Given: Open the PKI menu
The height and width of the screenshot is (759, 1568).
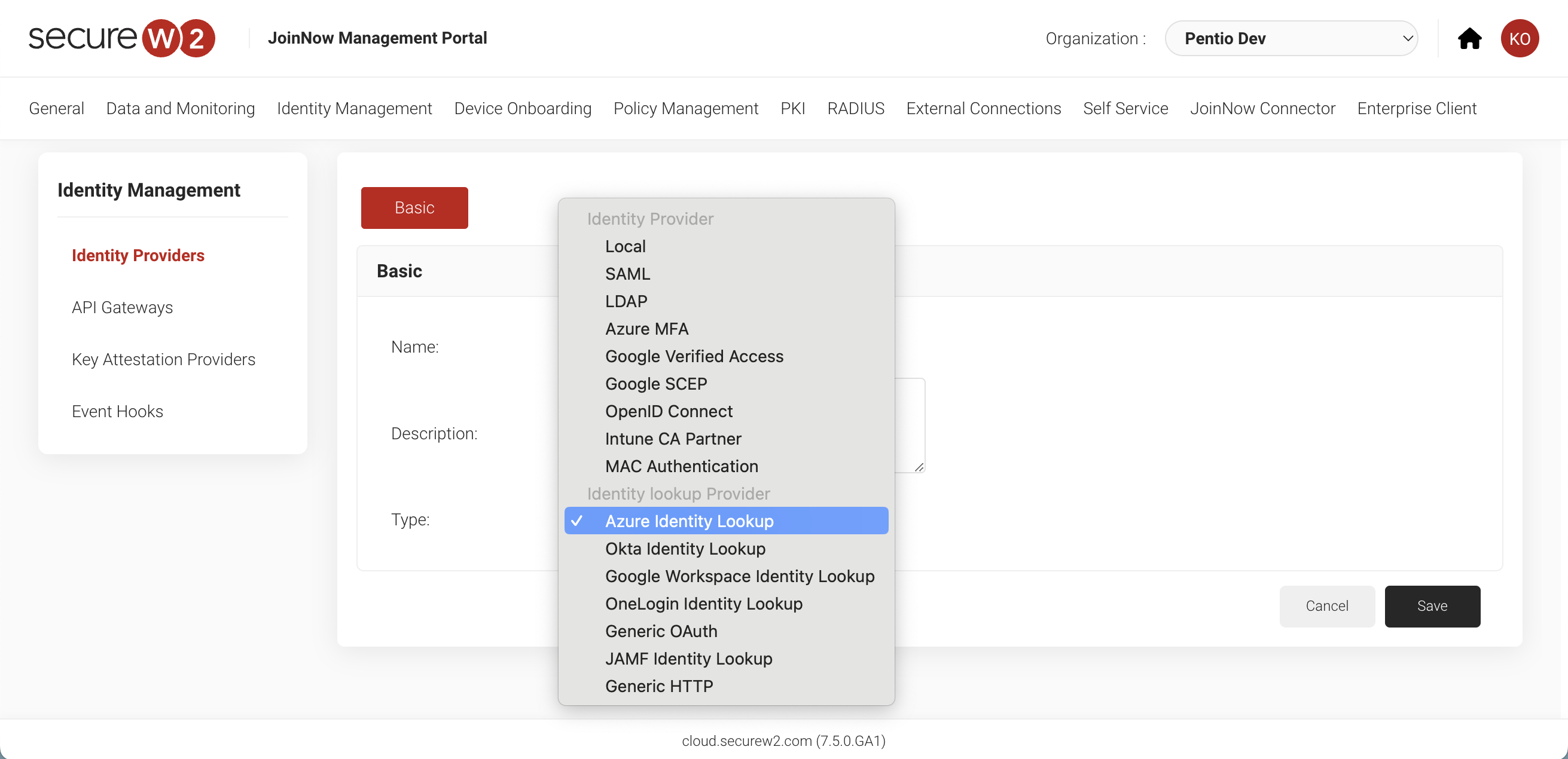Looking at the screenshot, I should click(x=792, y=108).
